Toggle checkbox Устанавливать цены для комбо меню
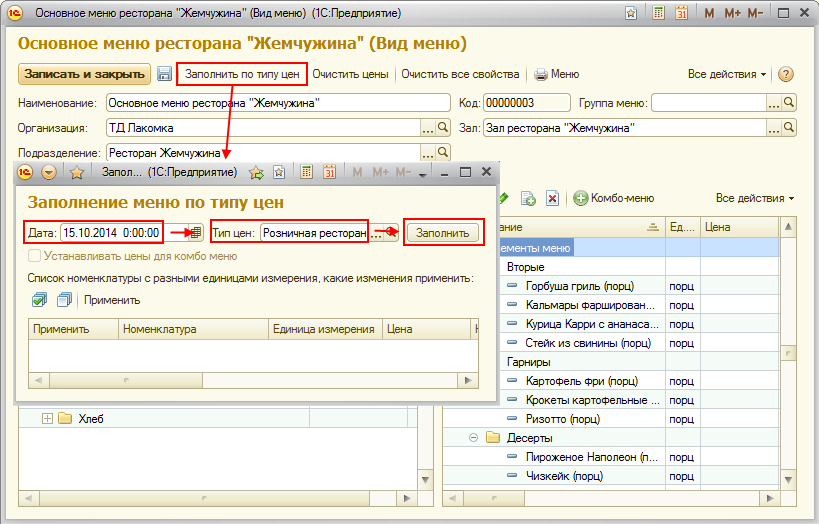 (x=35, y=256)
